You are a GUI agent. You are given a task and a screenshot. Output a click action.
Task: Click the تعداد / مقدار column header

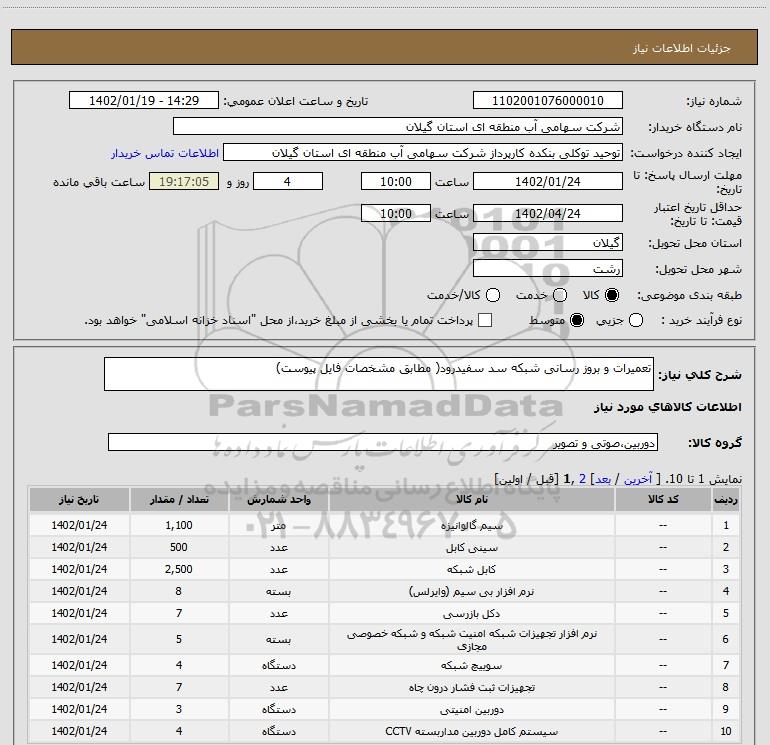[179, 500]
